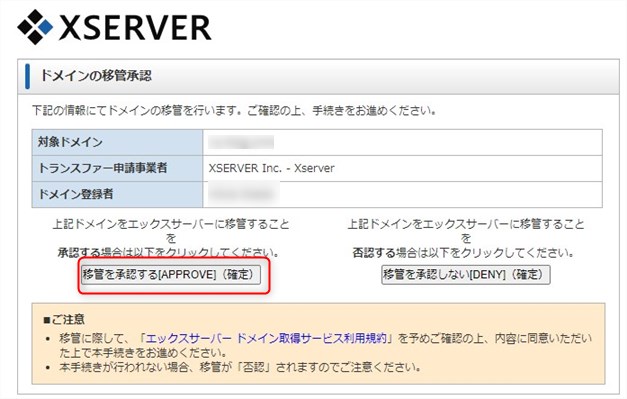This screenshot has height=399, width=627.
Task: Click the ドメイン登録者 label cell
Action: (x=117, y=194)
